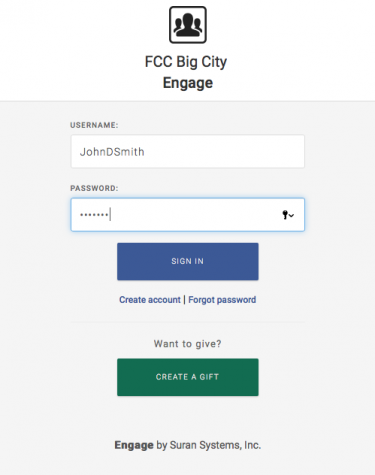Click the Engage heading under the title

point(188,83)
